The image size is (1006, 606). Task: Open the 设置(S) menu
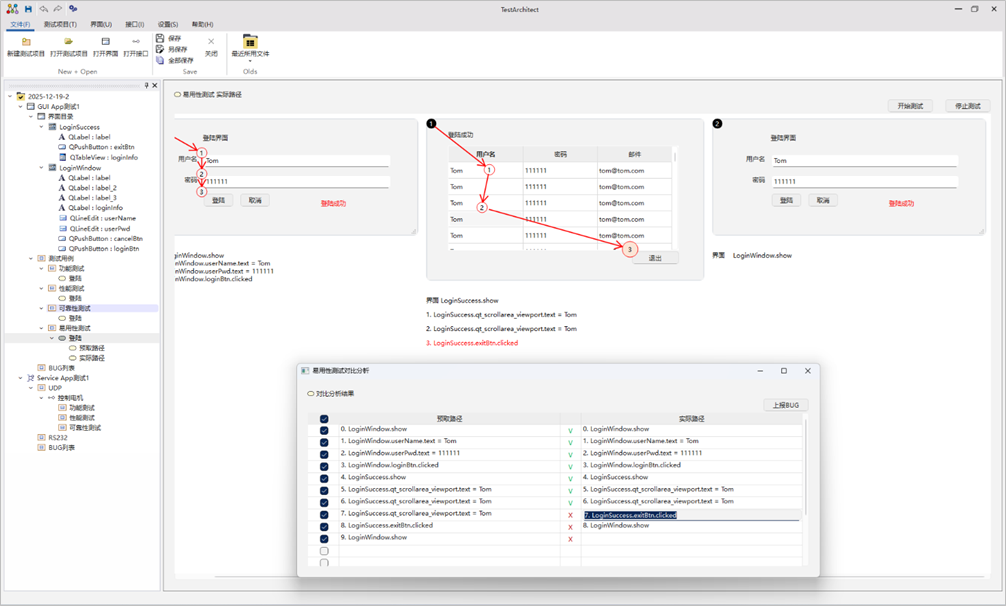(167, 24)
